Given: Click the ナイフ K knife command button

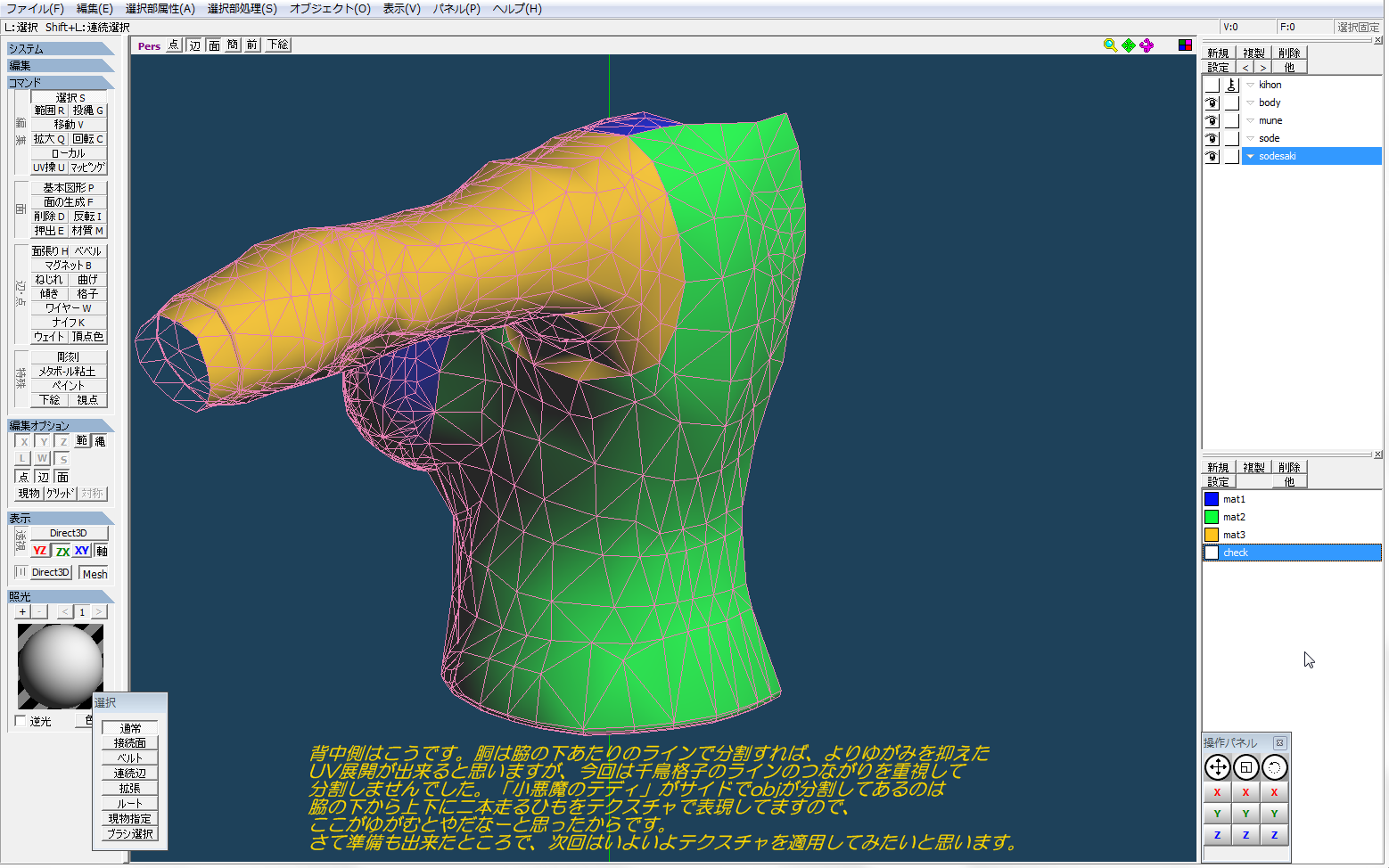Looking at the screenshot, I should point(69,322).
